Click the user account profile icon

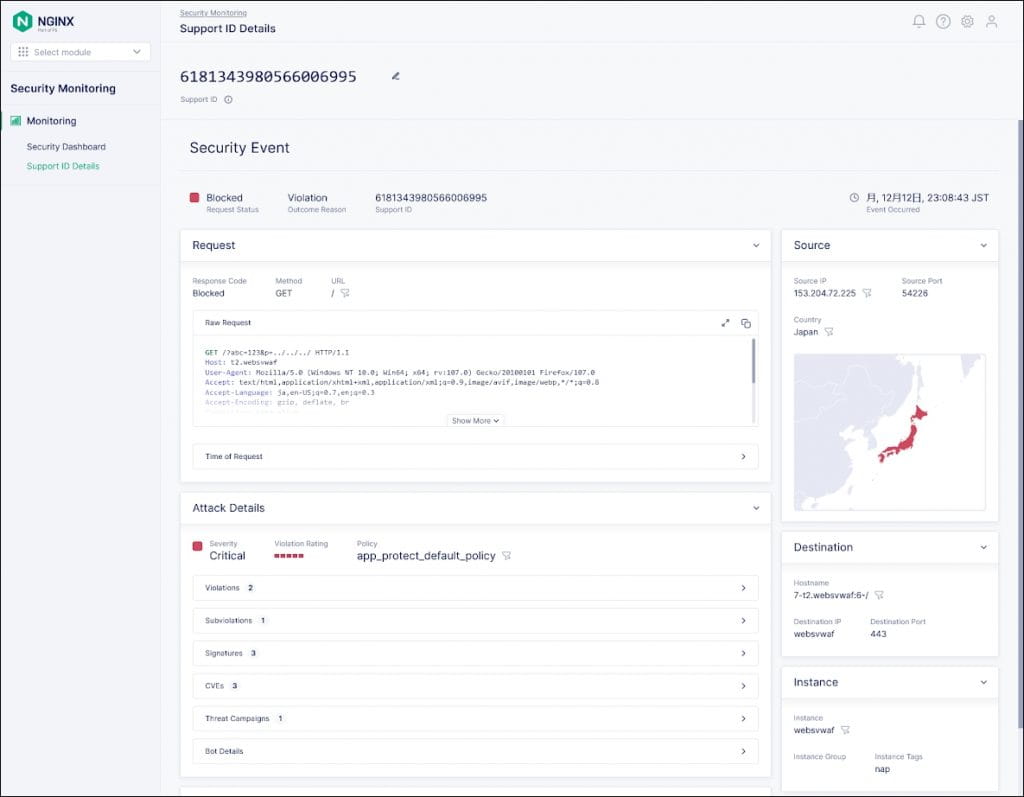click(991, 21)
